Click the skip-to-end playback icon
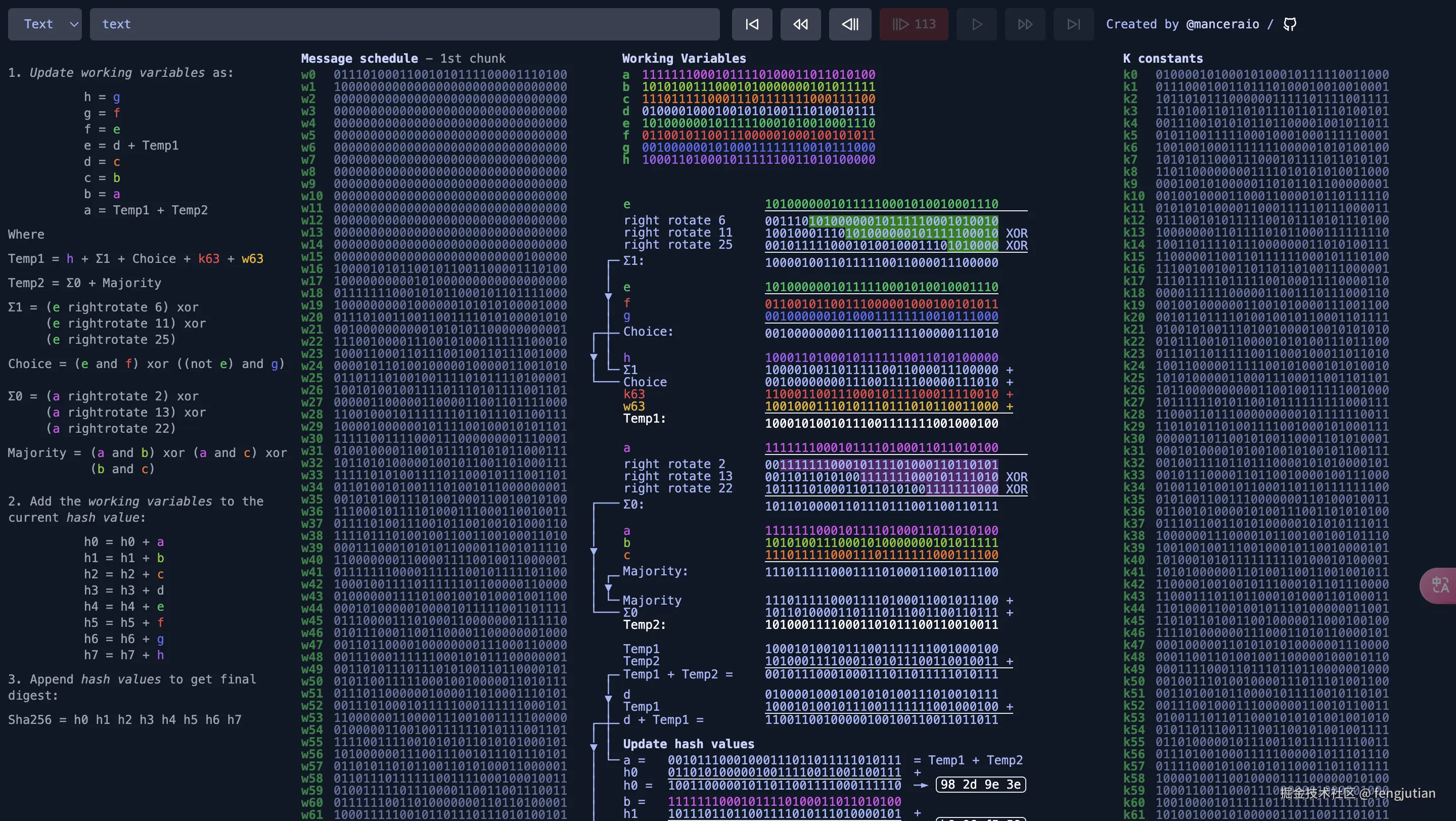1456x821 pixels. 1073,24
